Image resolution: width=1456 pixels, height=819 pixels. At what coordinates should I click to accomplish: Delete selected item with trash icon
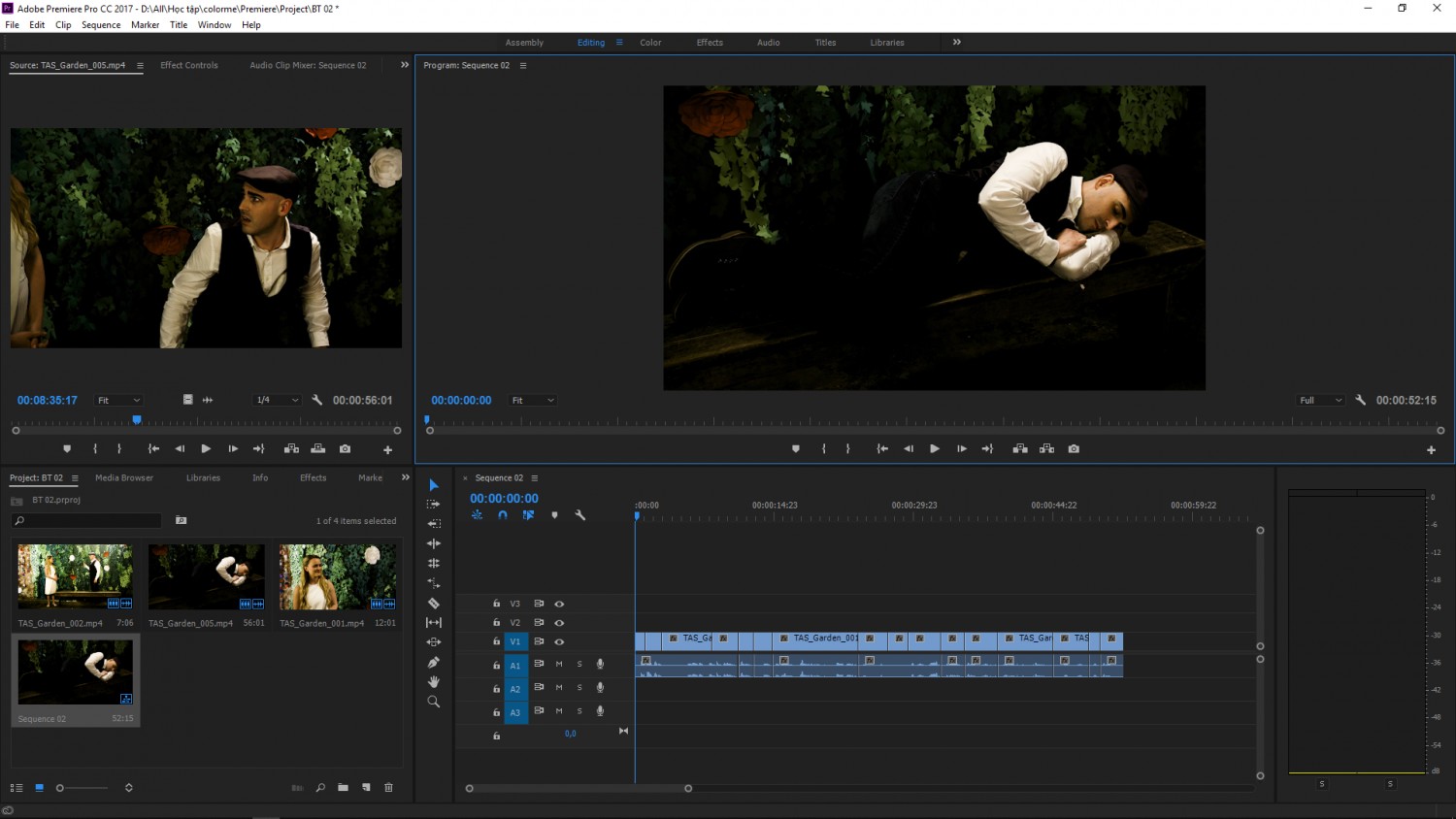[389, 788]
